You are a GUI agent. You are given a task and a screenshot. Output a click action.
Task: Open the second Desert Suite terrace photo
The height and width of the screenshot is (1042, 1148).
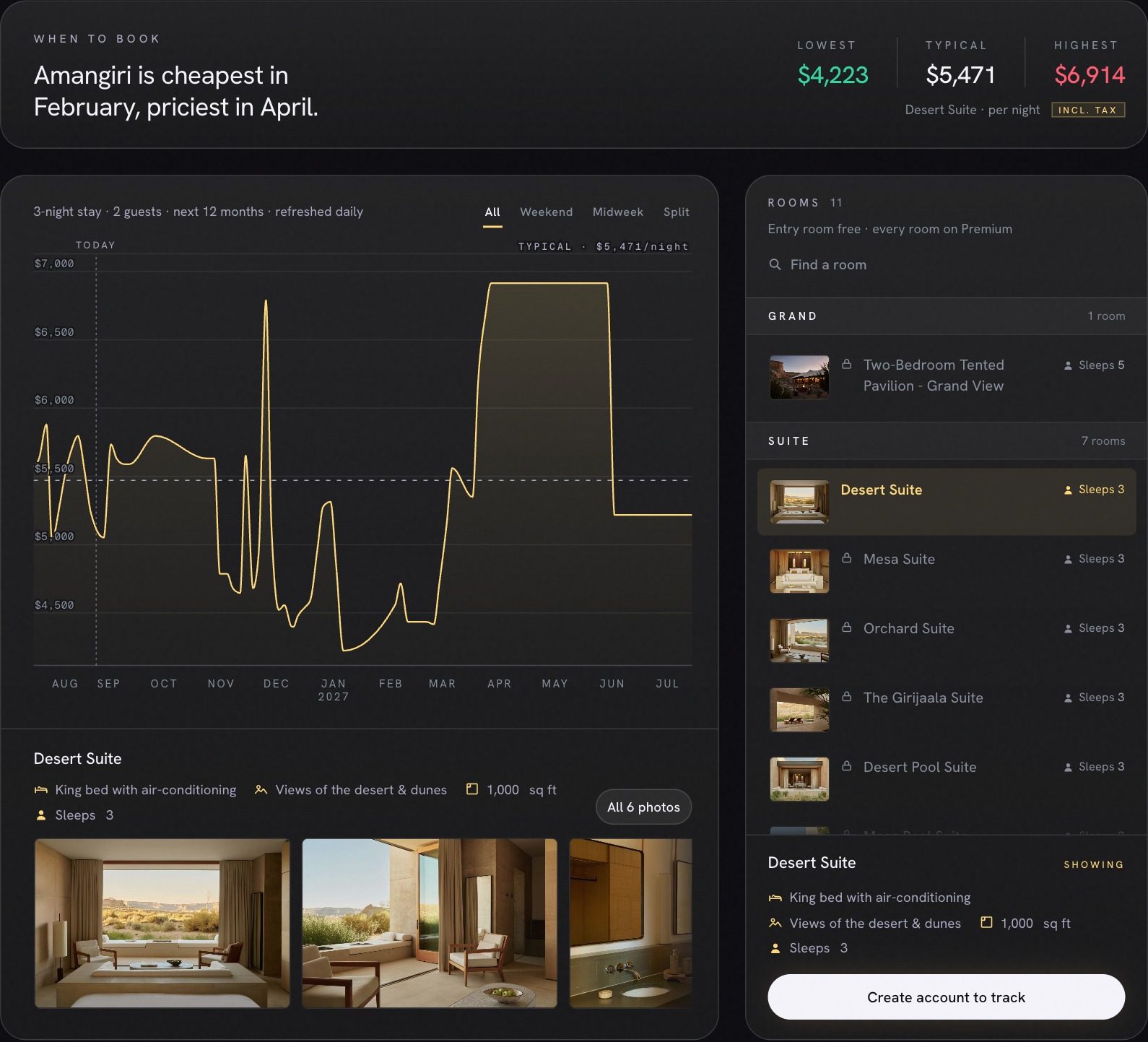(430, 923)
